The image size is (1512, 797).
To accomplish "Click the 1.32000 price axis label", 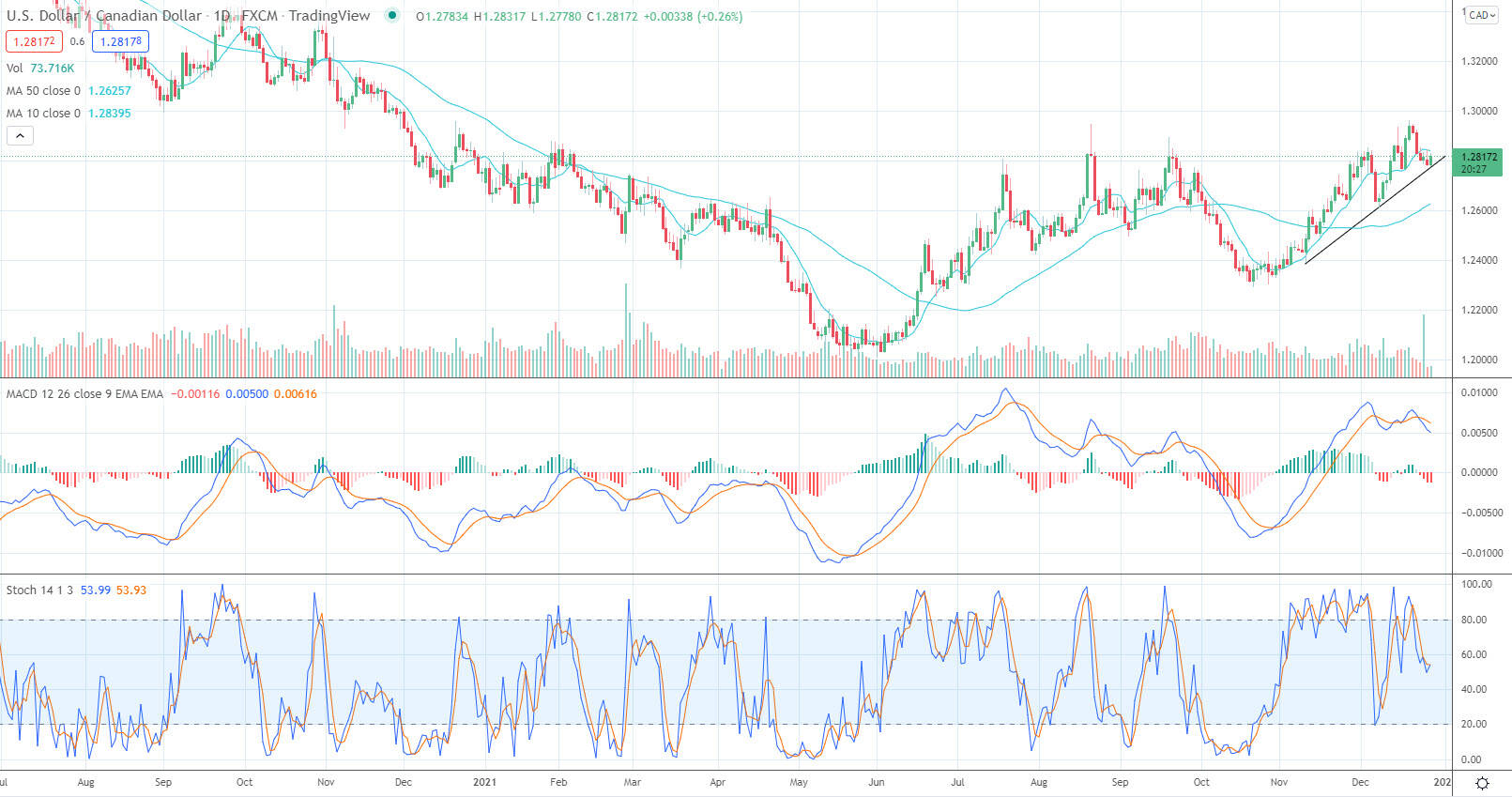I will click(1479, 62).
